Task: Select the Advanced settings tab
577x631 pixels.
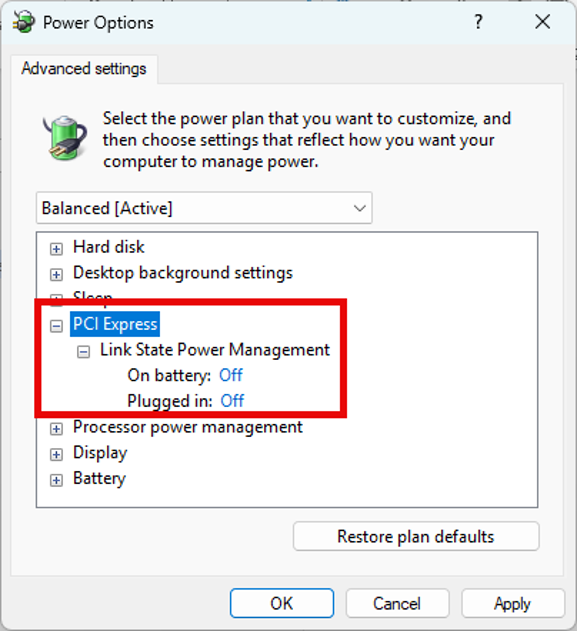Action: (84, 69)
